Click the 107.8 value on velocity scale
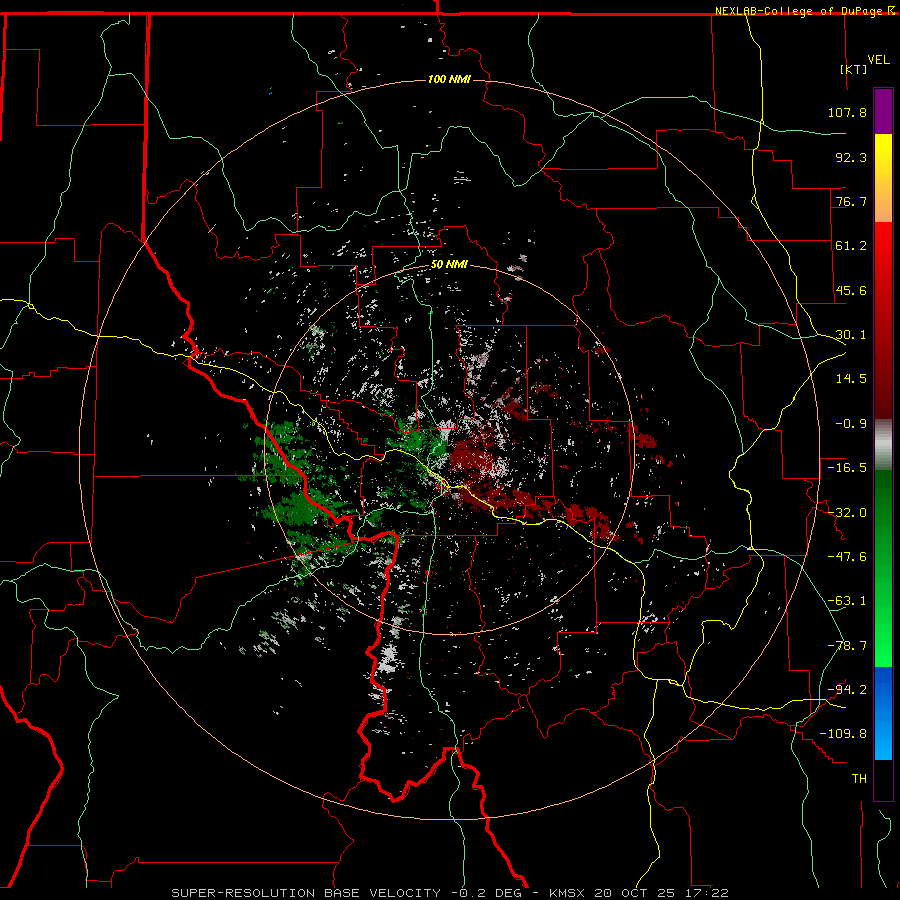900x900 pixels. tap(847, 112)
